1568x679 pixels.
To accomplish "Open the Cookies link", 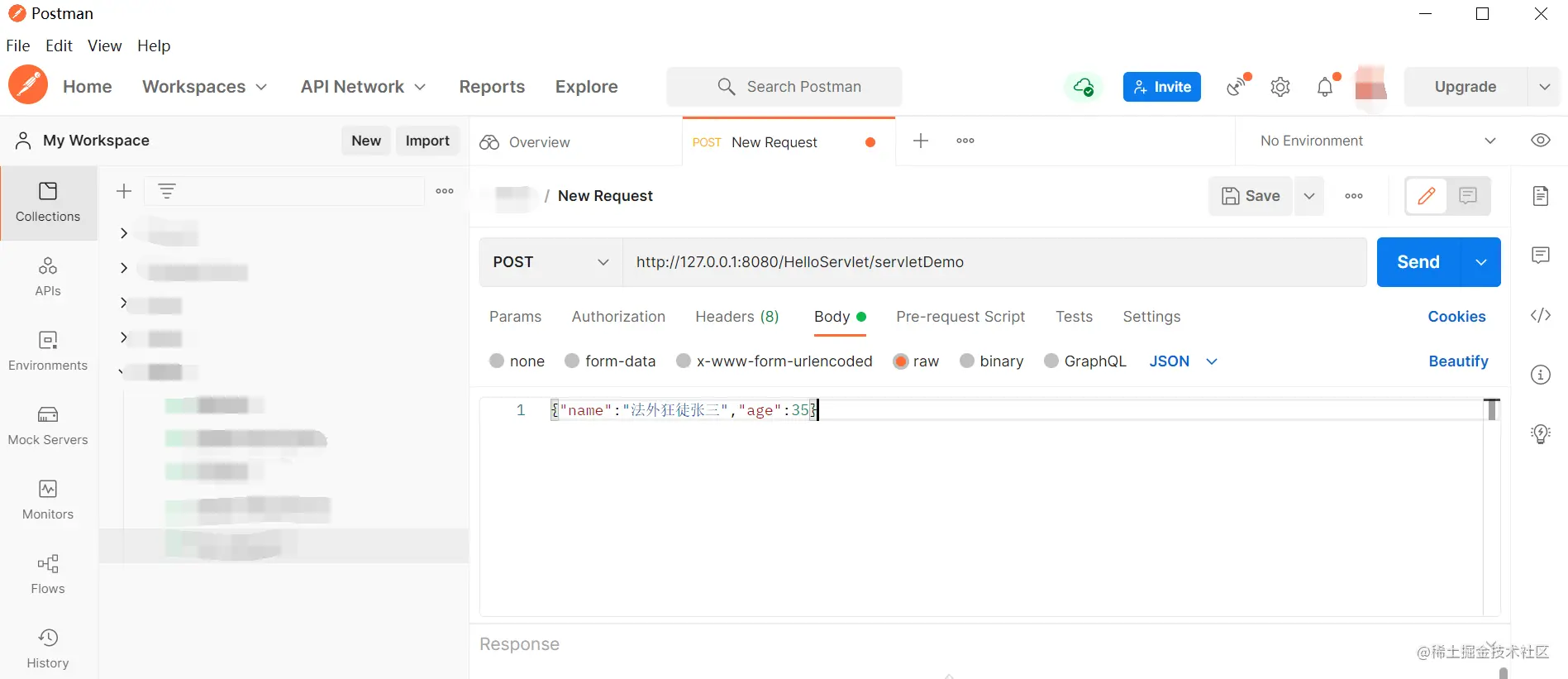I will [x=1456, y=317].
